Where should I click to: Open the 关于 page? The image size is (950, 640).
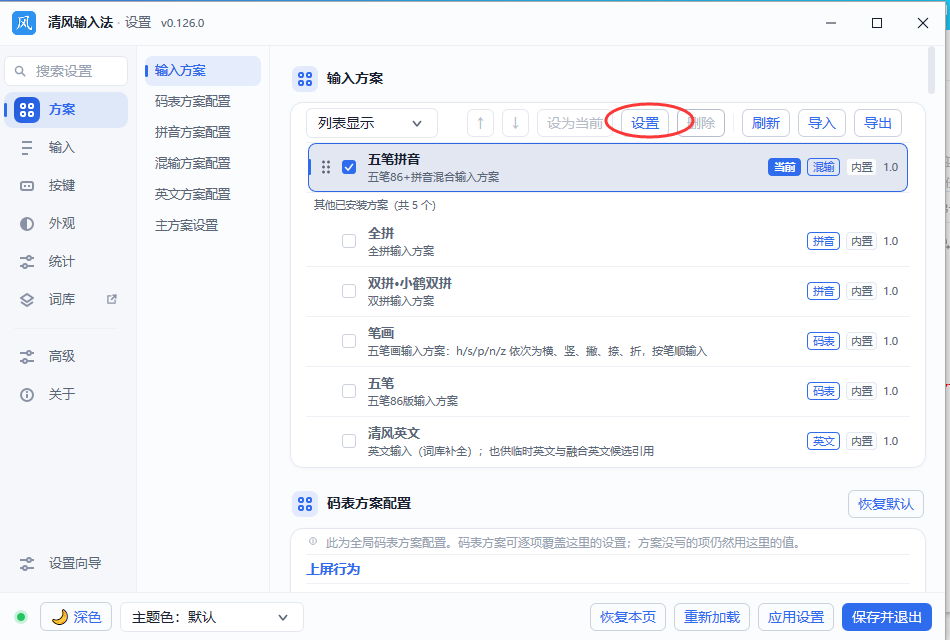point(66,395)
